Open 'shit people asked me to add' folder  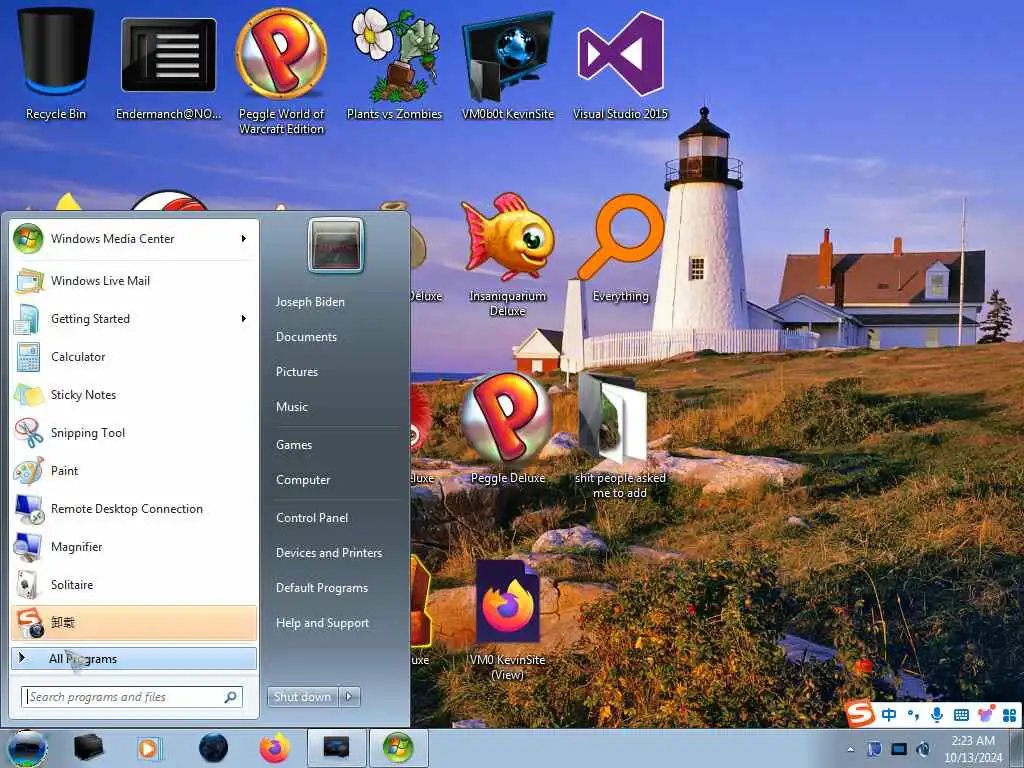pos(620,436)
